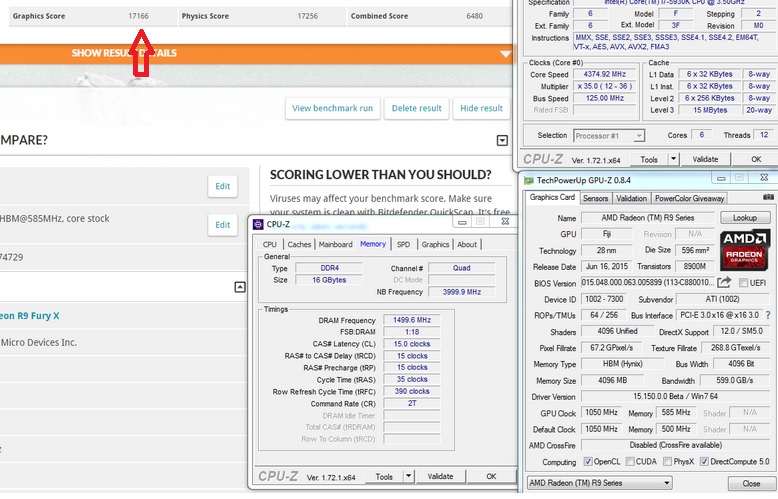Switch to the Sensors tab in GPU-Z
This screenshot has width=778, height=499.
point(595,198)
